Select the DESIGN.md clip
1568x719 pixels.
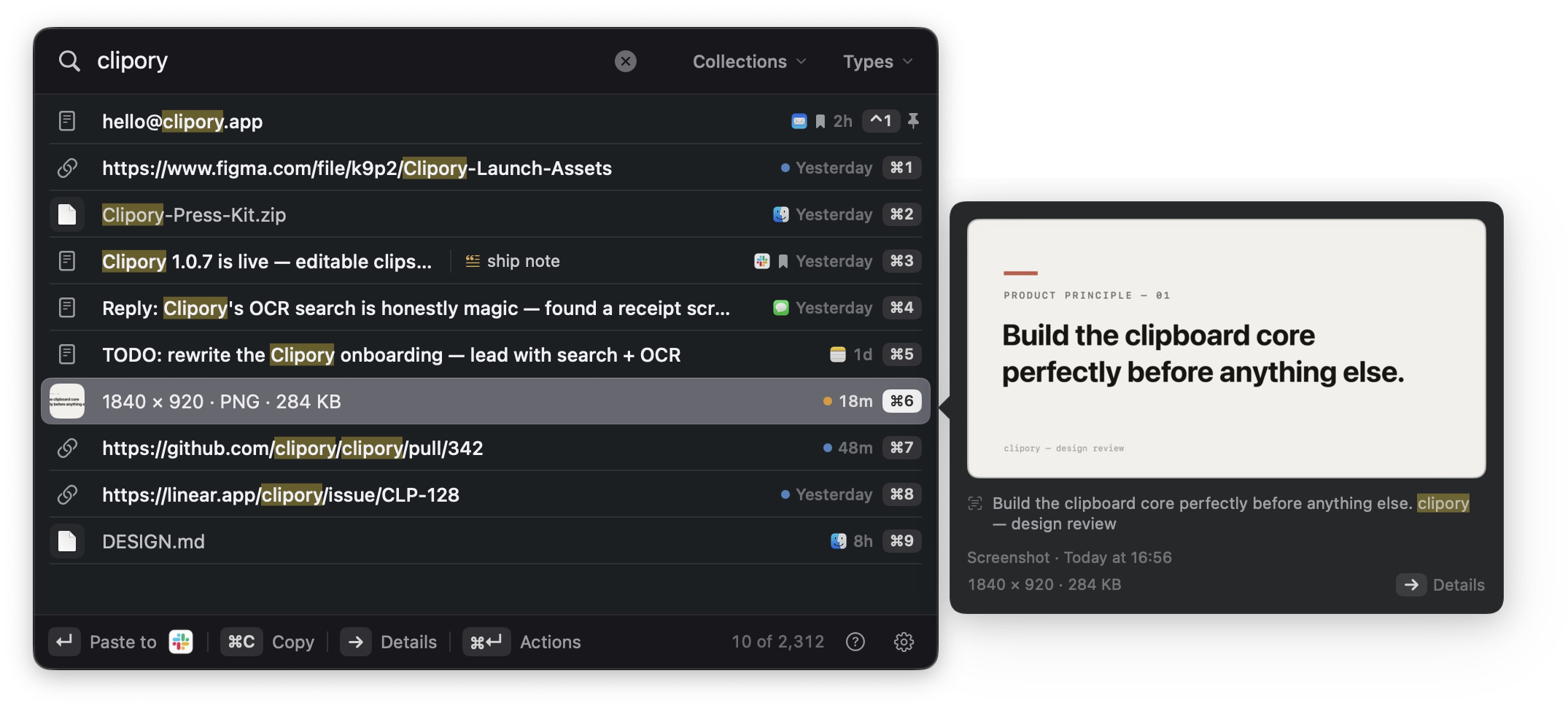(486, 541)
